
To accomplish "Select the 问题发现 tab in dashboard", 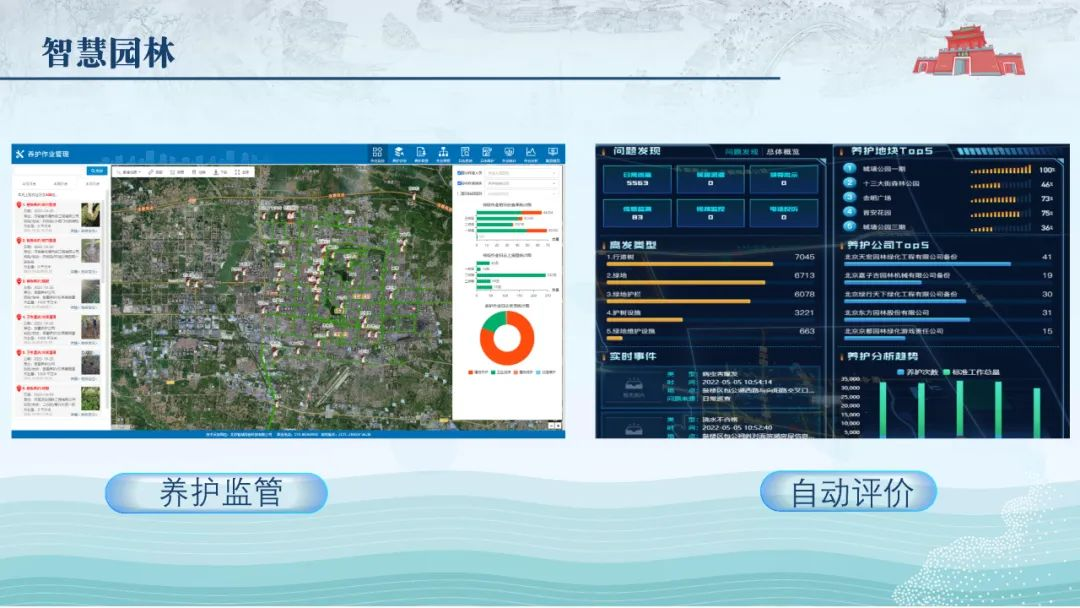I will click(x=741, y=151).
